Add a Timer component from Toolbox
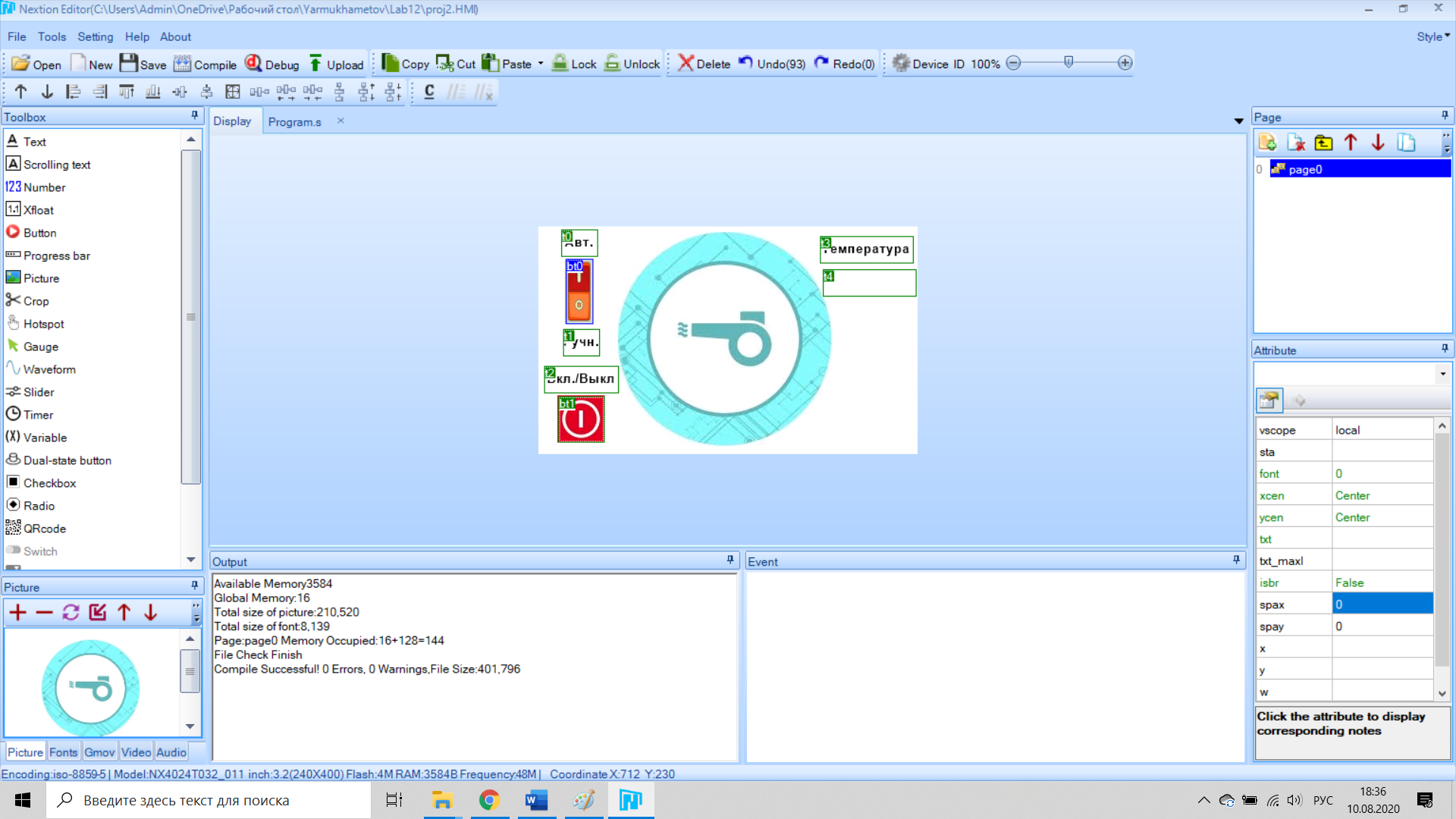1456x819 pixels. pos(38,415)
